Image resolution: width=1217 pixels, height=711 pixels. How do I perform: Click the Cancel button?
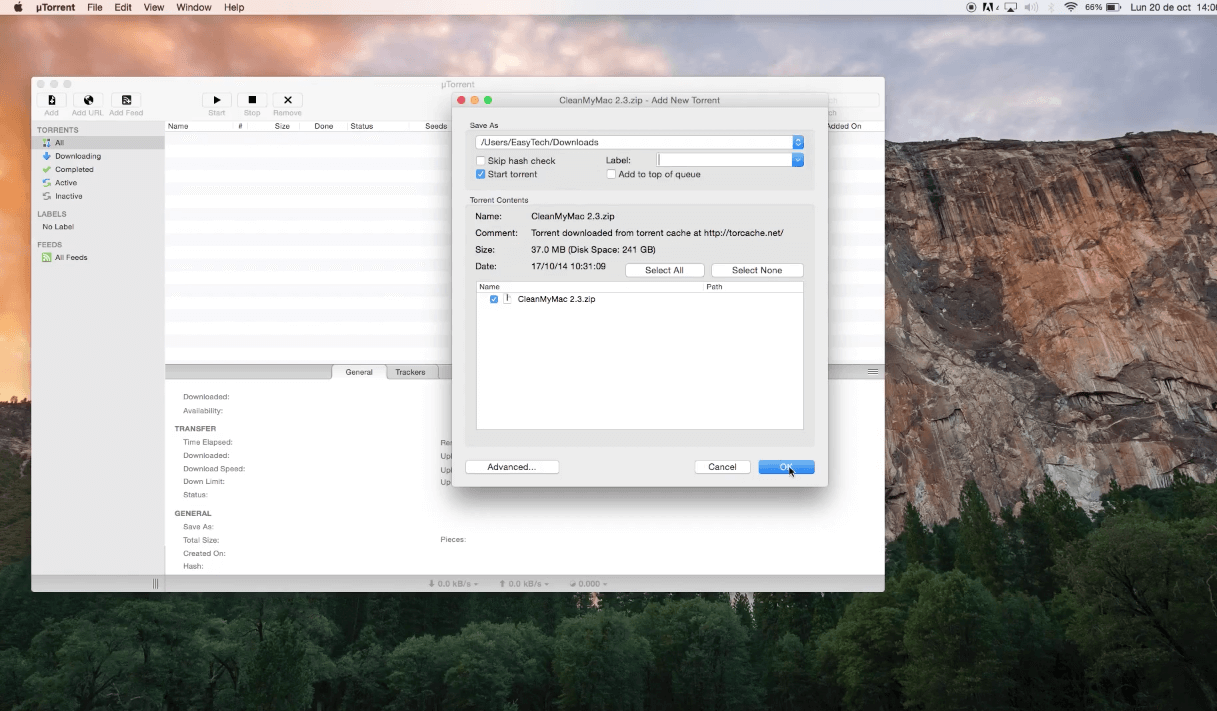click(x=722, y=467)
